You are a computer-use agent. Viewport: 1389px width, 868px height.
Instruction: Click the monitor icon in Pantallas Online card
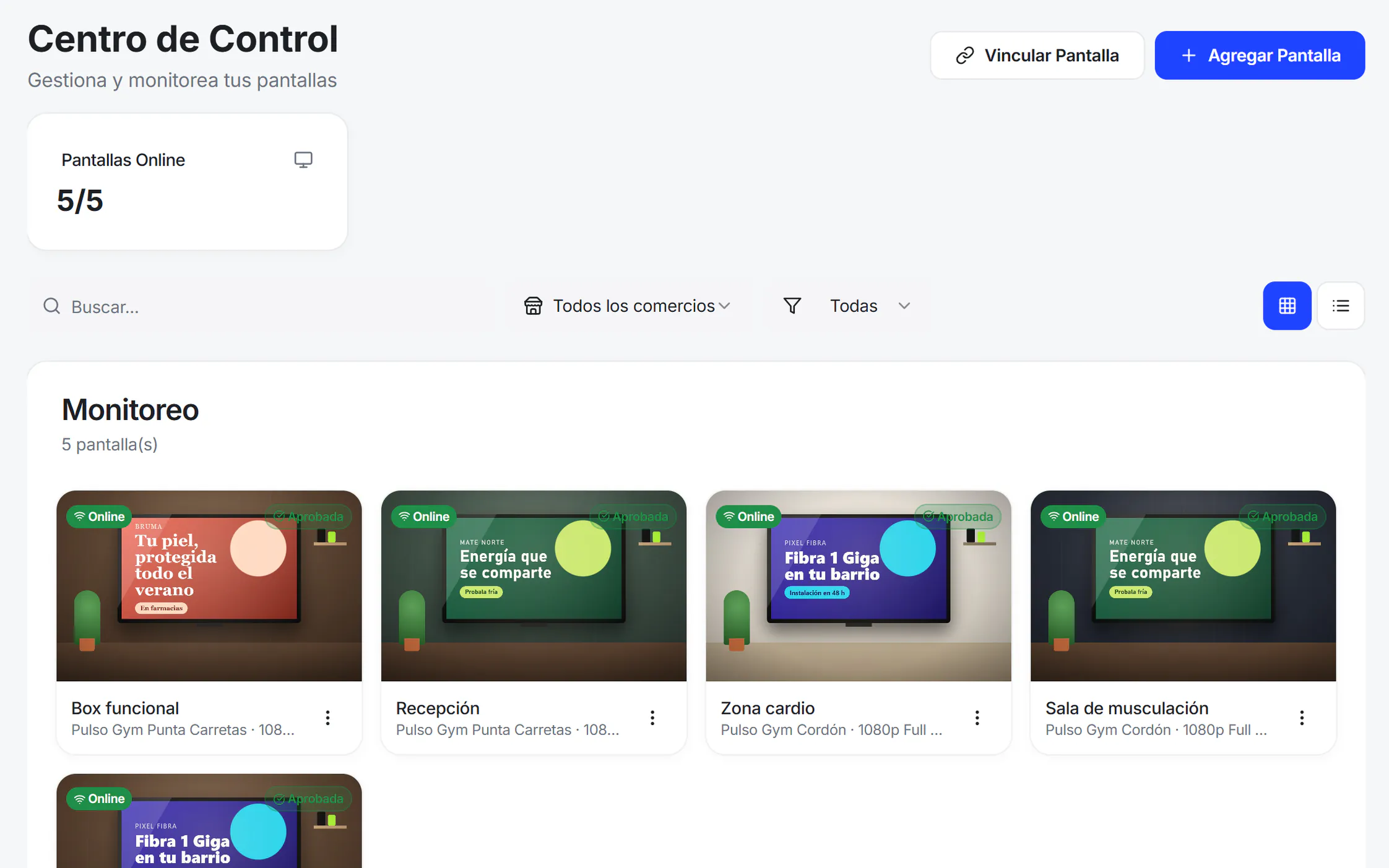tap(303, 160)
